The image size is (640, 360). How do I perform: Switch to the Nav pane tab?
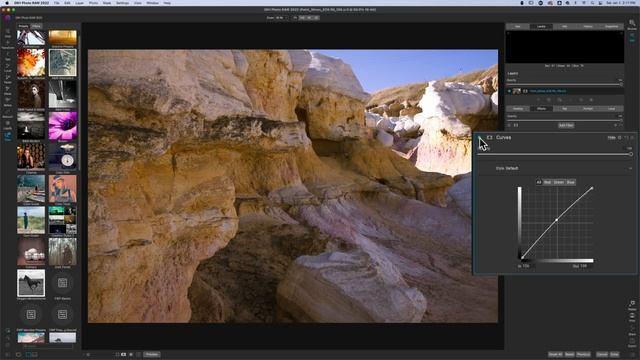(x=518, y=27)
